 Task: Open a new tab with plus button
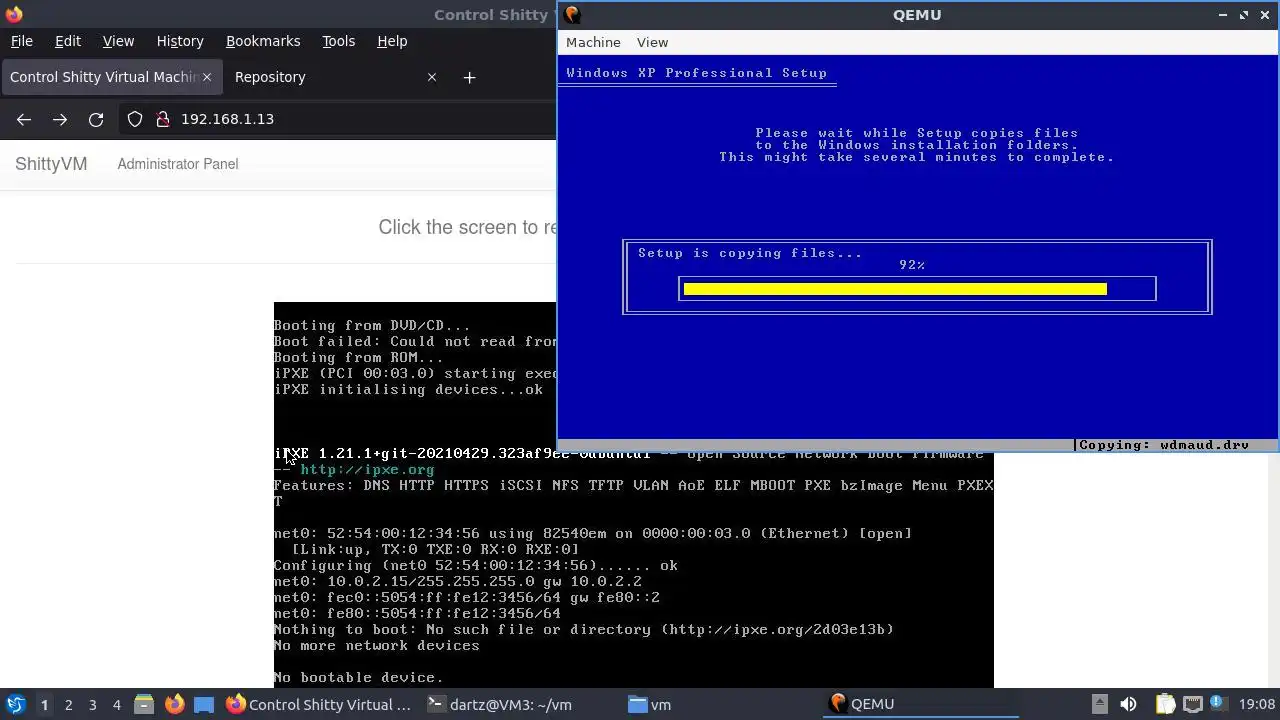pos(469,77)
